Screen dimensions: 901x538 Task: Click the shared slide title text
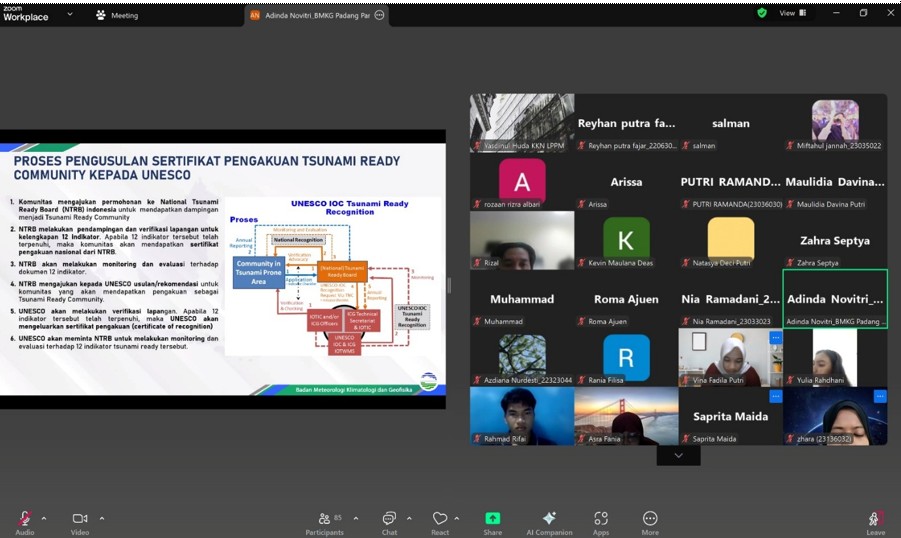pos(207,168)
